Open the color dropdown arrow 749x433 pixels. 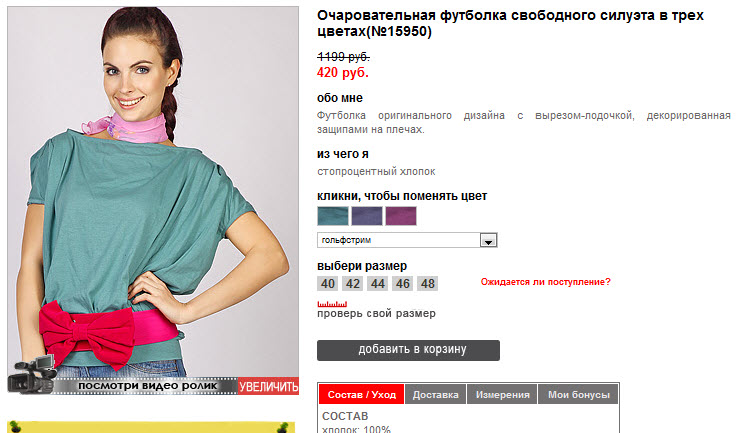[x=488, y=240]
